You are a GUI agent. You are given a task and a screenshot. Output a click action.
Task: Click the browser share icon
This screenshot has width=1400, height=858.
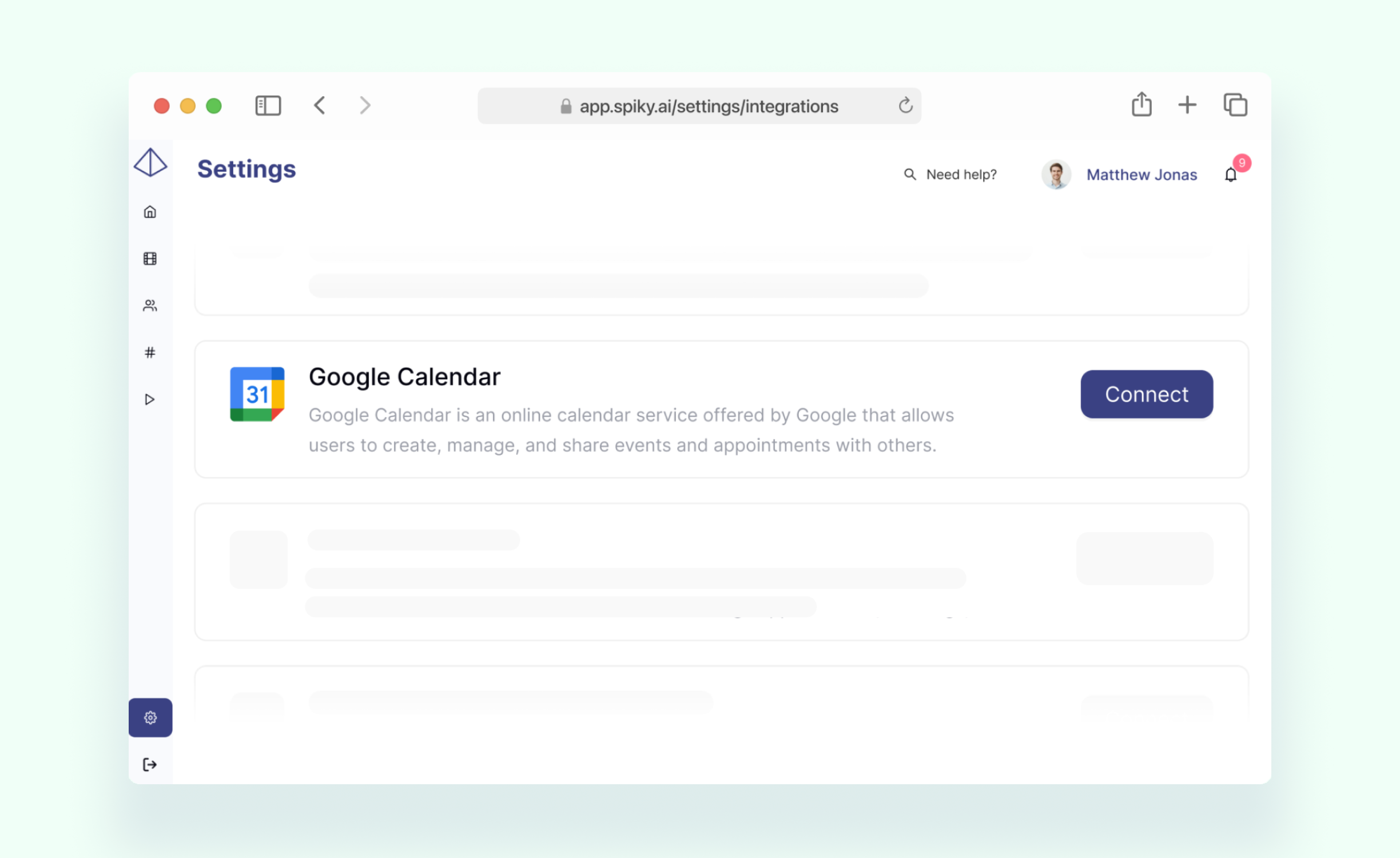1142,105
